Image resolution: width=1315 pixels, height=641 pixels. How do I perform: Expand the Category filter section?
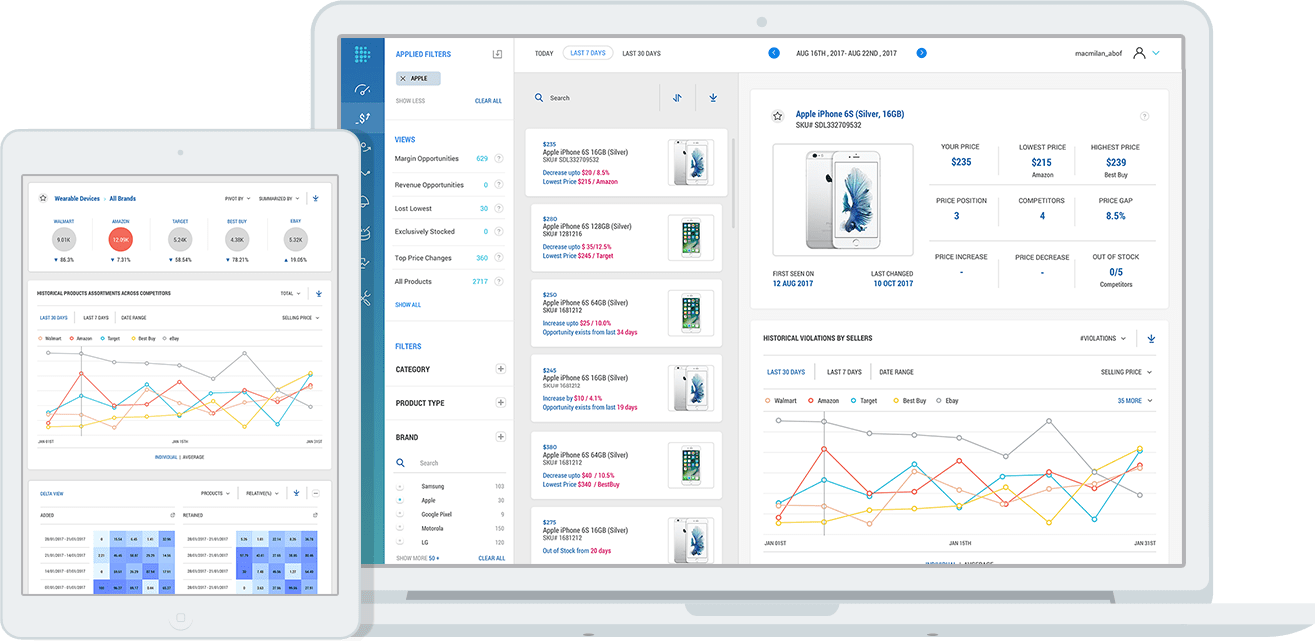(x=500, y=369)
